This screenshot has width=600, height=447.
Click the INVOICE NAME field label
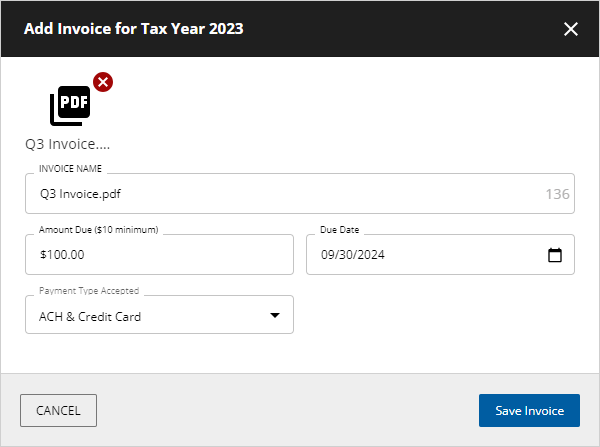(x=71, y=169)
